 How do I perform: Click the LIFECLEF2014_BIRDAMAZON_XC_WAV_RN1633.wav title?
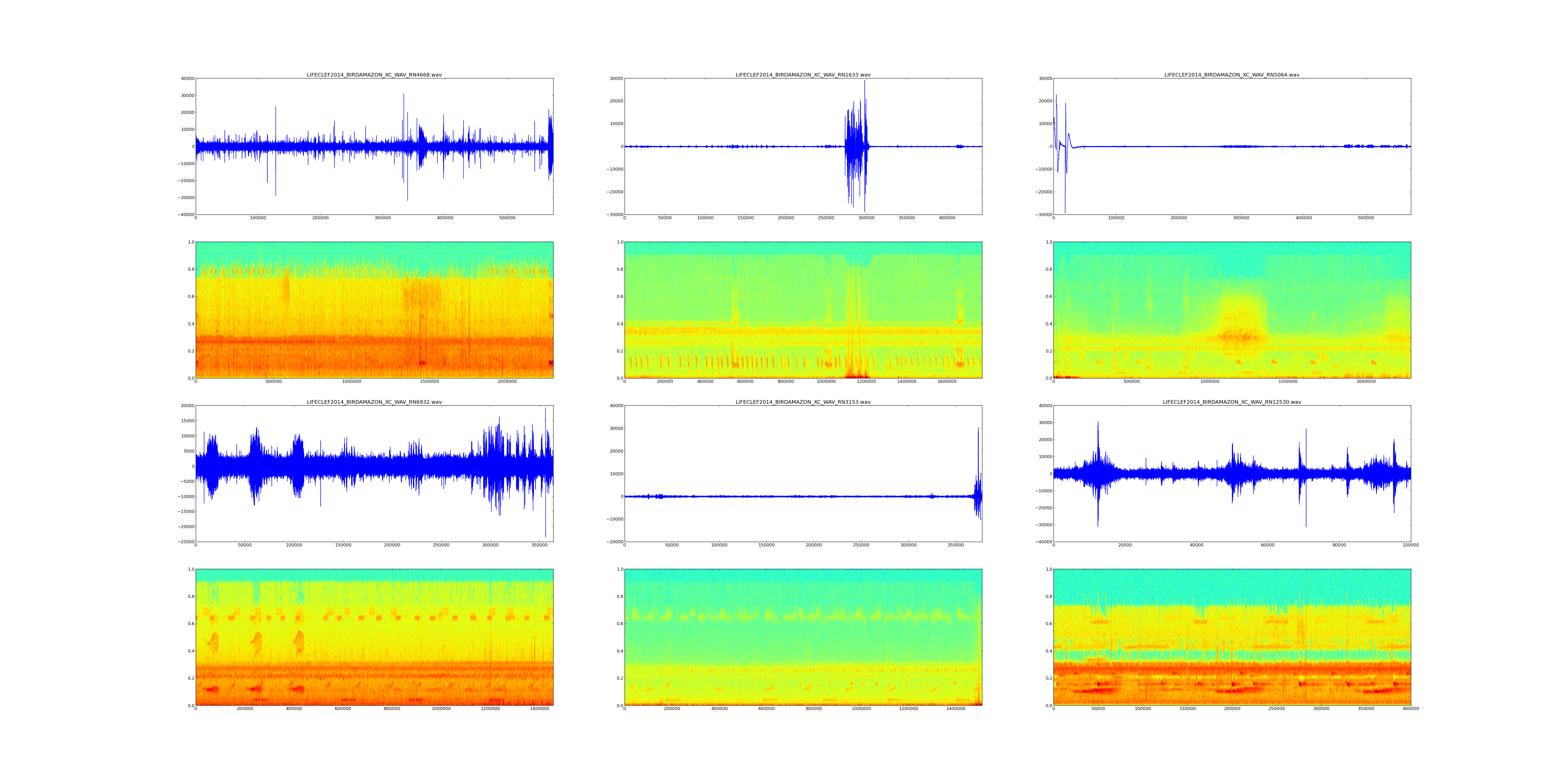[x=803, y=75]
